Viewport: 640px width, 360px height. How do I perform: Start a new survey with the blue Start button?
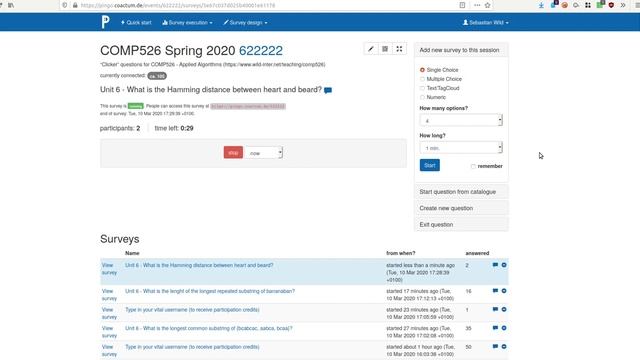pyautogui.click(x=430, y=165)
